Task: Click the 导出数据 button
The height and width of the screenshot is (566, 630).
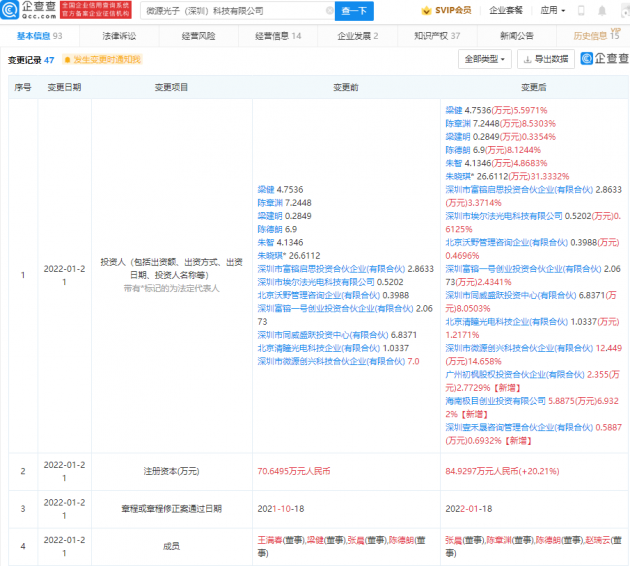Action: [546, 59]
